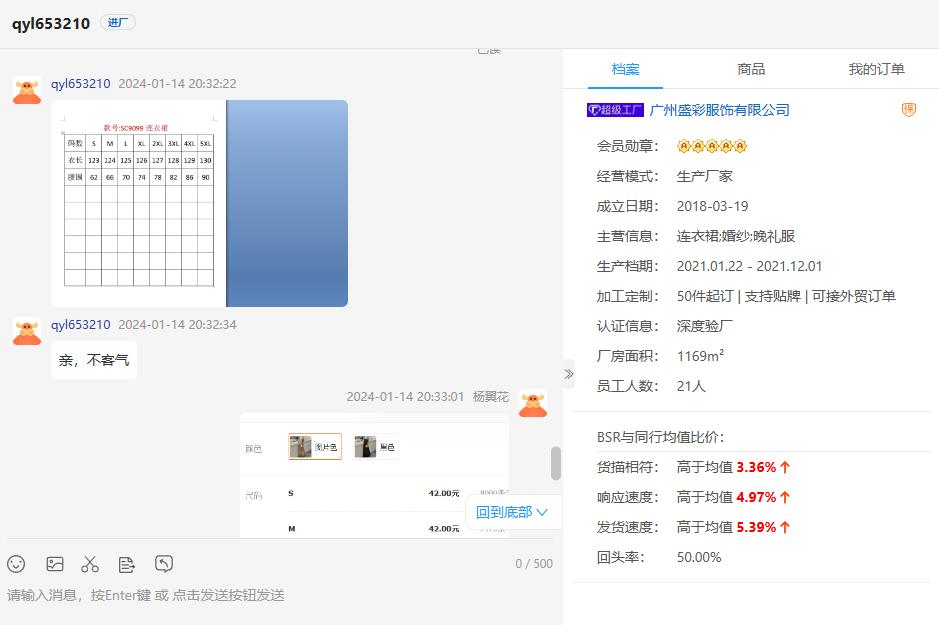This screenshot has height=625, width=939.
Task: Click the send image icon
Action: tap(55, 564)
